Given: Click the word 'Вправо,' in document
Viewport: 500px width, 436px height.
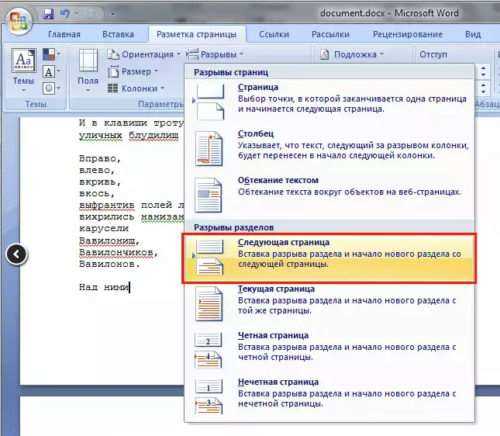Looking at the screenshot, I should [x=100, y=158].
